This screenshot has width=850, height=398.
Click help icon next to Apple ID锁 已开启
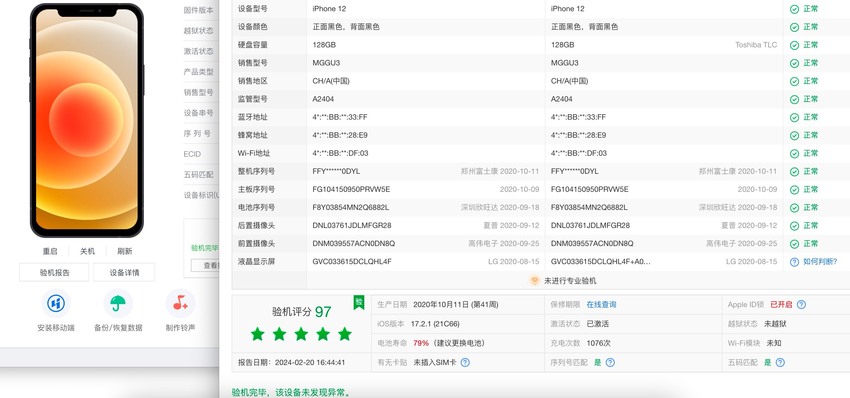tap(801, 305)
